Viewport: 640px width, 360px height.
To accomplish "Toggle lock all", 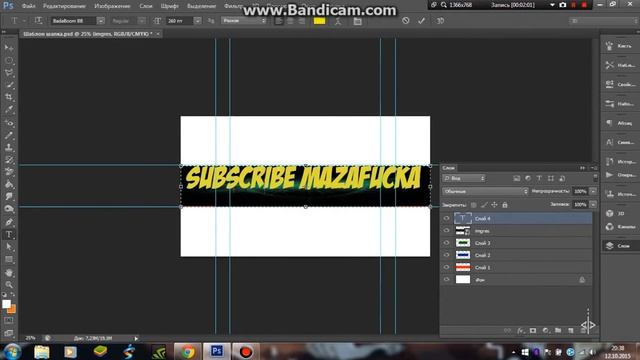I will click(x=505, y=205).
